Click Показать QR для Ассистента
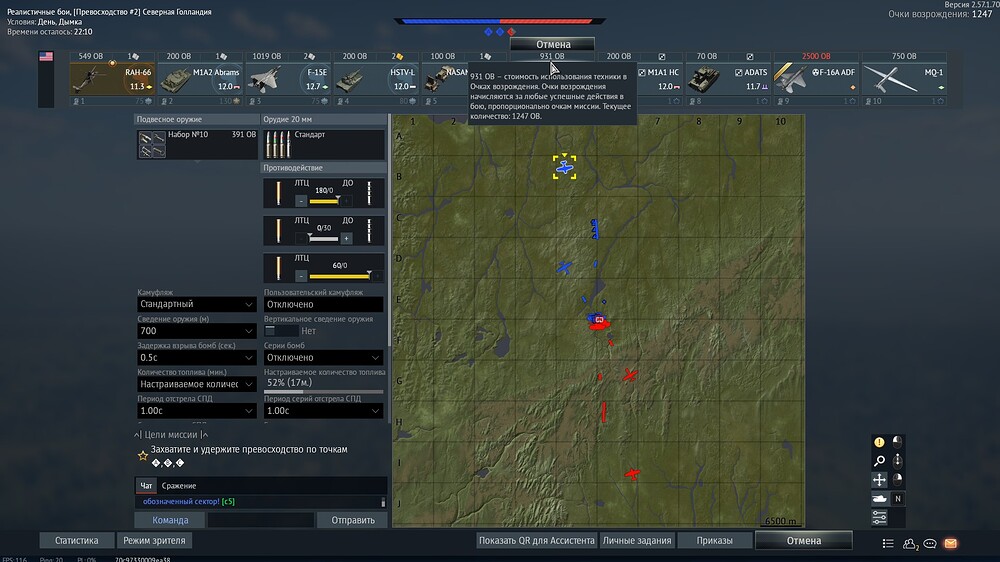This screenshot has height=562, width=1000. tap(536, 540)
